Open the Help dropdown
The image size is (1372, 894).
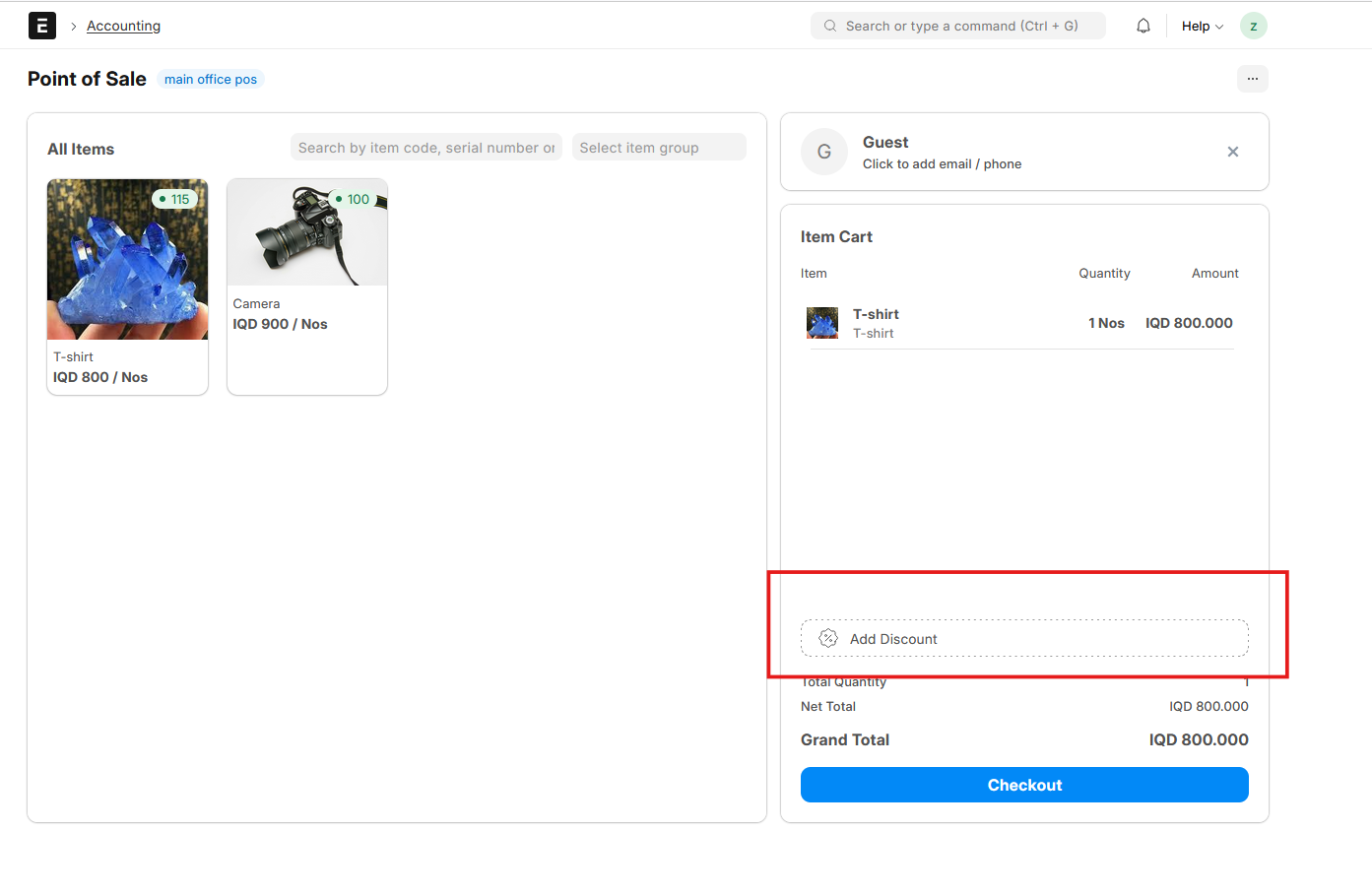[1201, 26]
